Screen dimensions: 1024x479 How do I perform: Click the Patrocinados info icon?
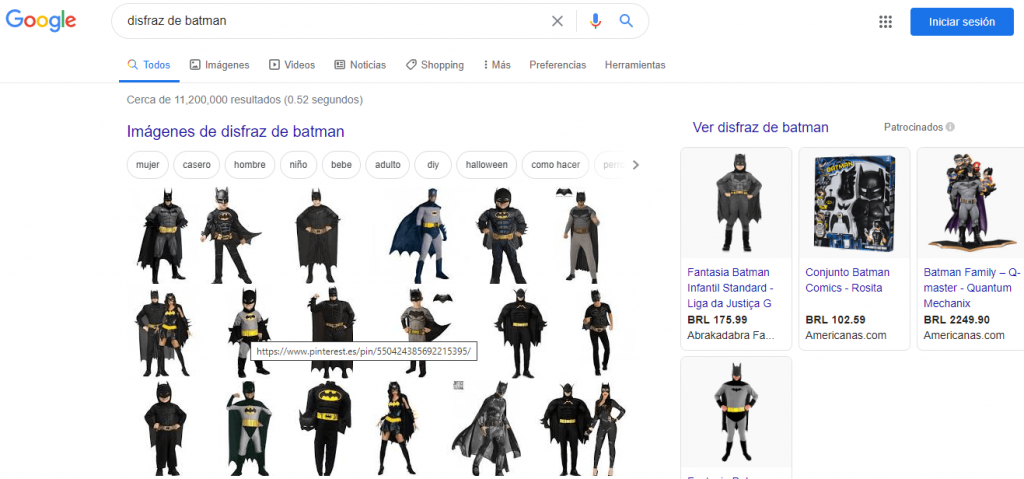click(x=950, y=127)
